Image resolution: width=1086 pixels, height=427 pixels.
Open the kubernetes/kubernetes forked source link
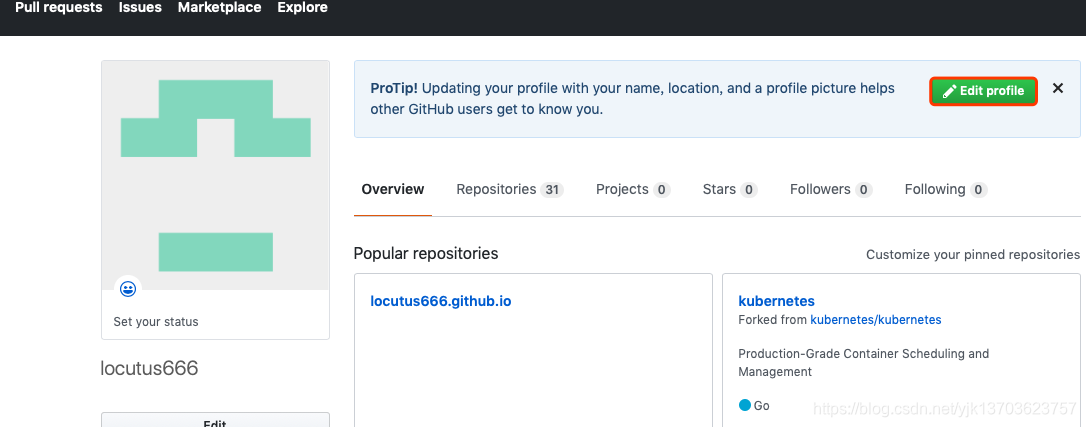click(x=875, y=320)
